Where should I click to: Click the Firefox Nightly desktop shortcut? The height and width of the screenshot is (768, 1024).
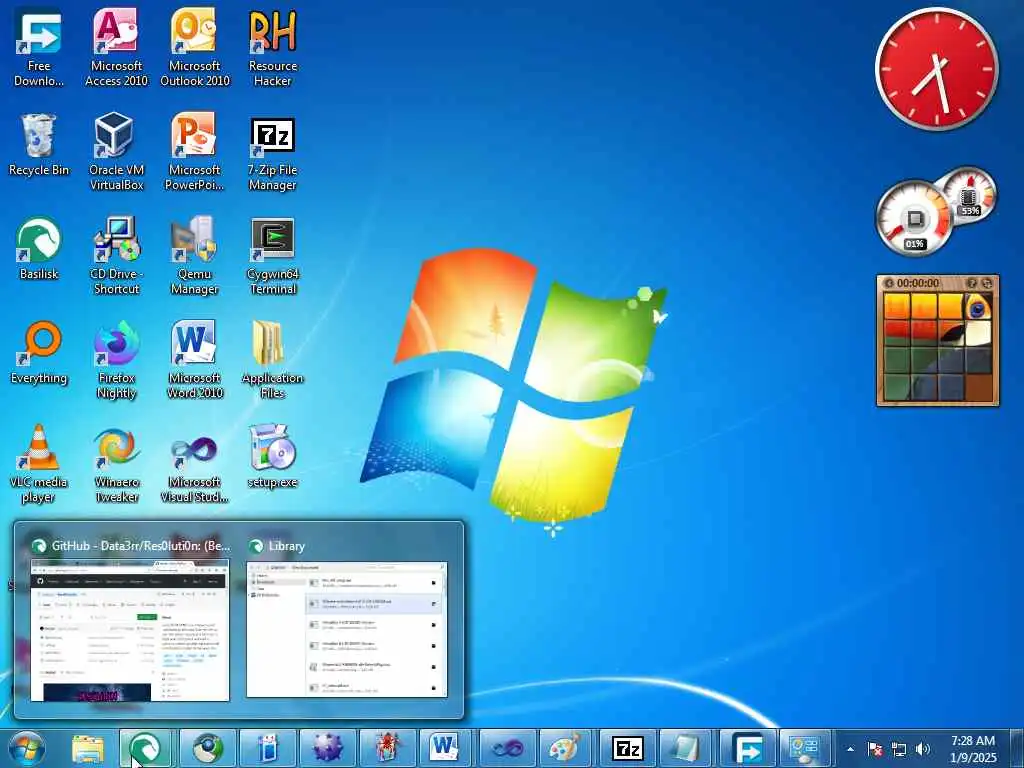tap(116, 359)
